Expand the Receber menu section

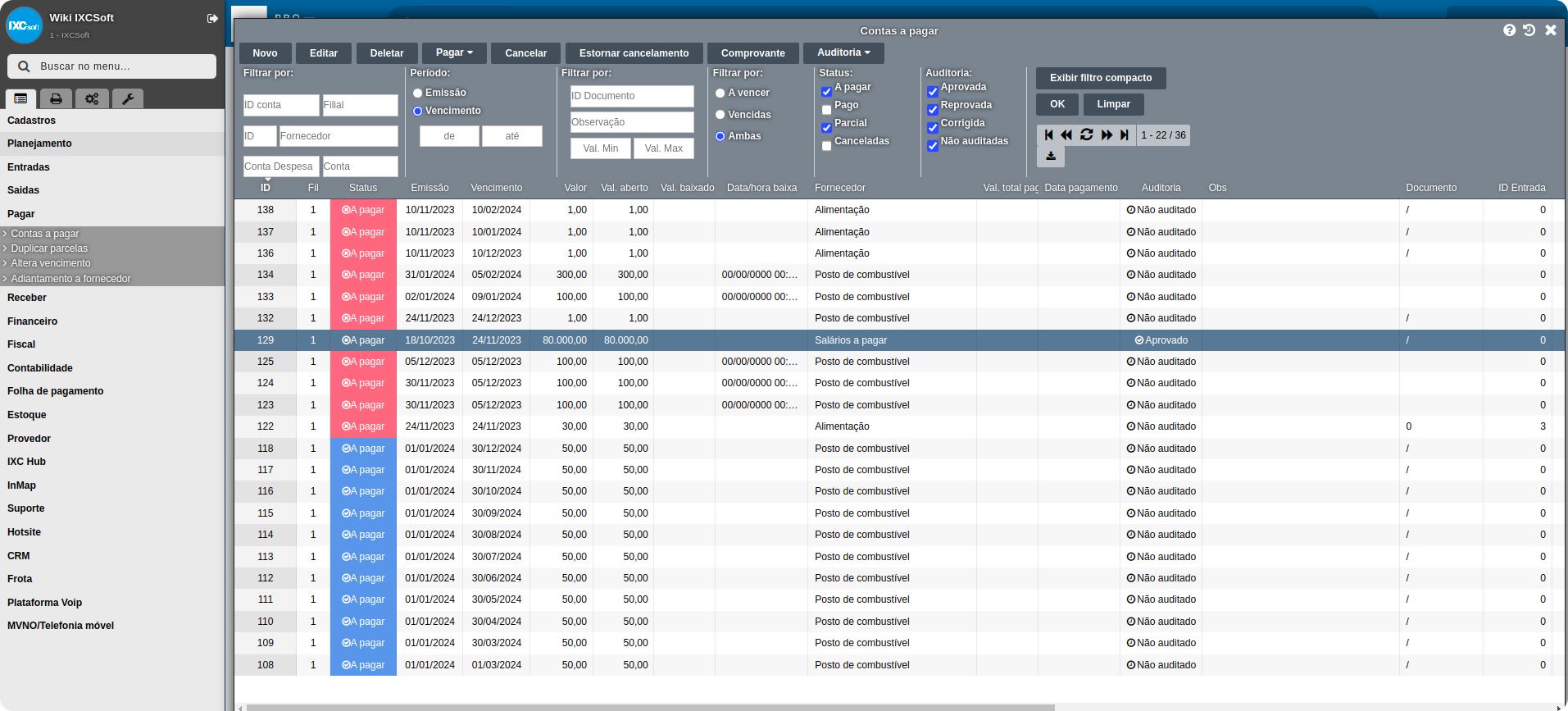click(x=112, y=298)
